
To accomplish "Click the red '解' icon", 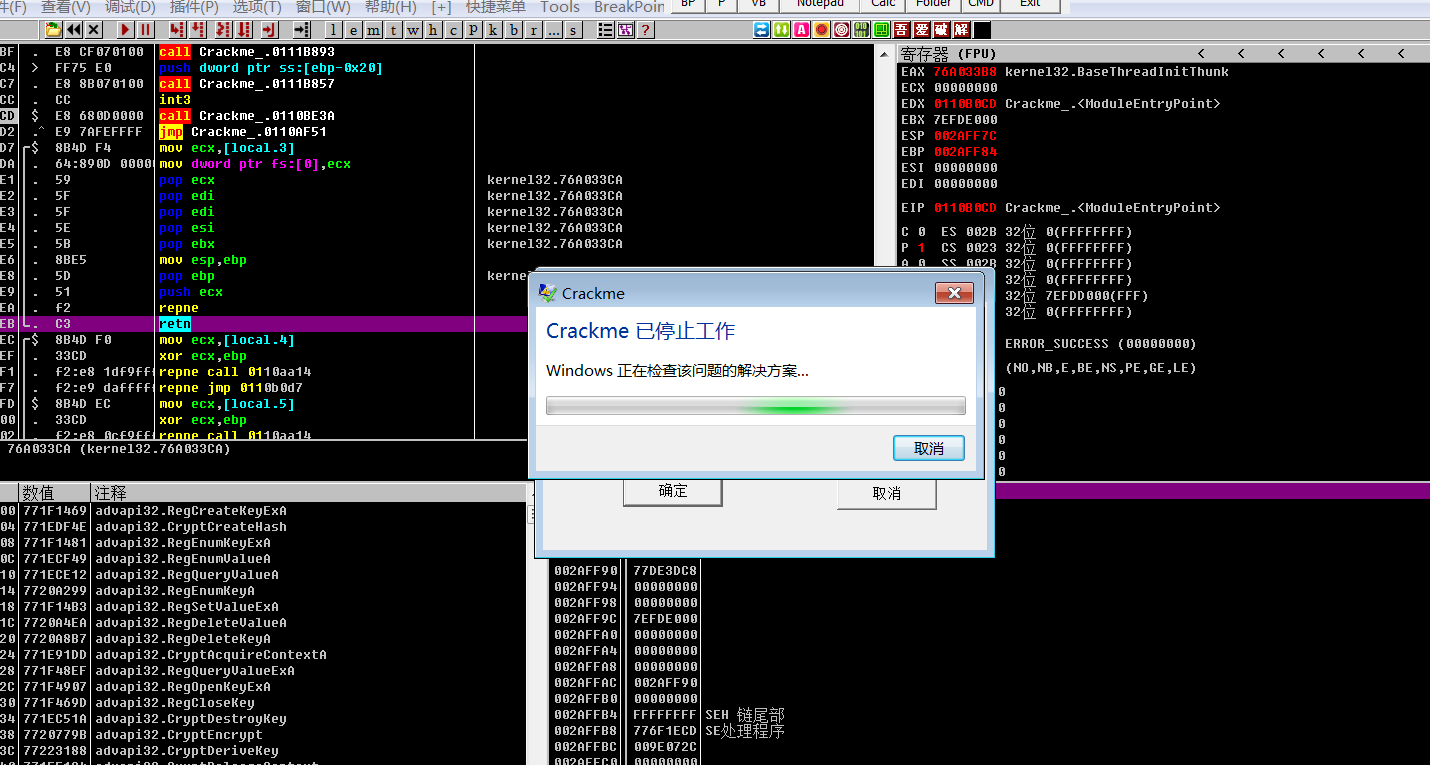I will click(x=962, y=30).
